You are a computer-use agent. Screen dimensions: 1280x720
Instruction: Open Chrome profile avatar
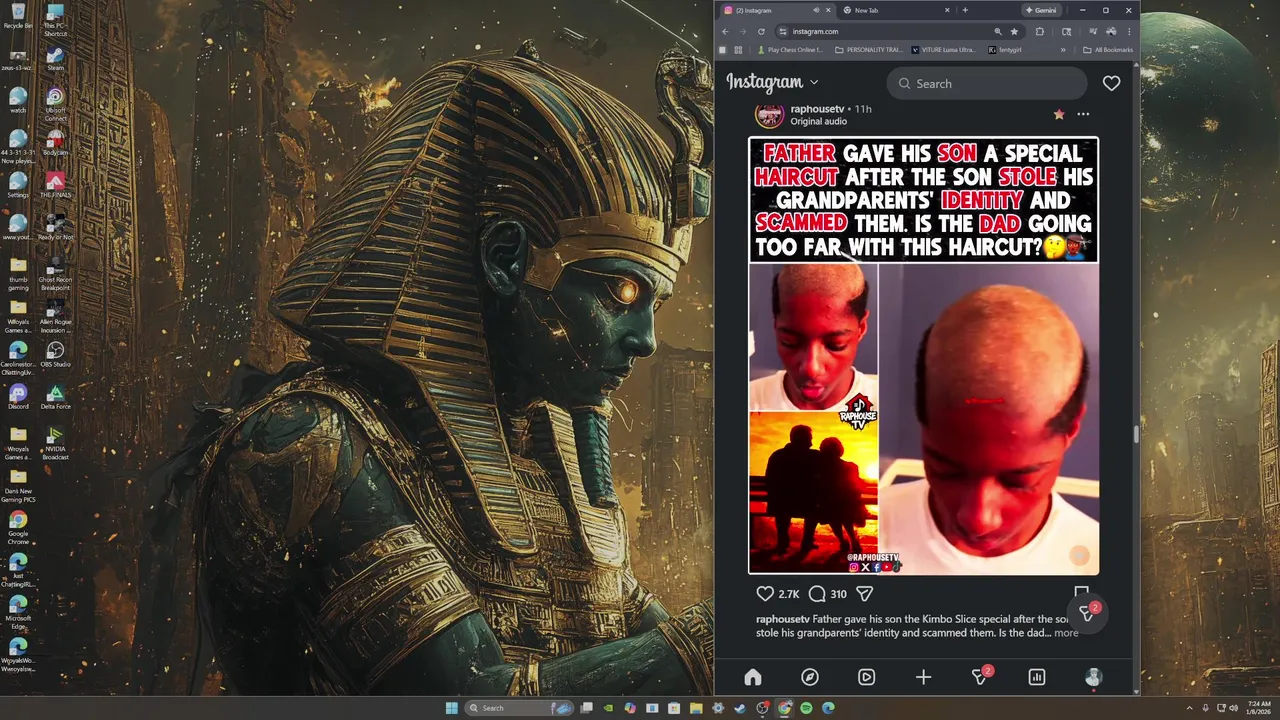[1112, 31]
